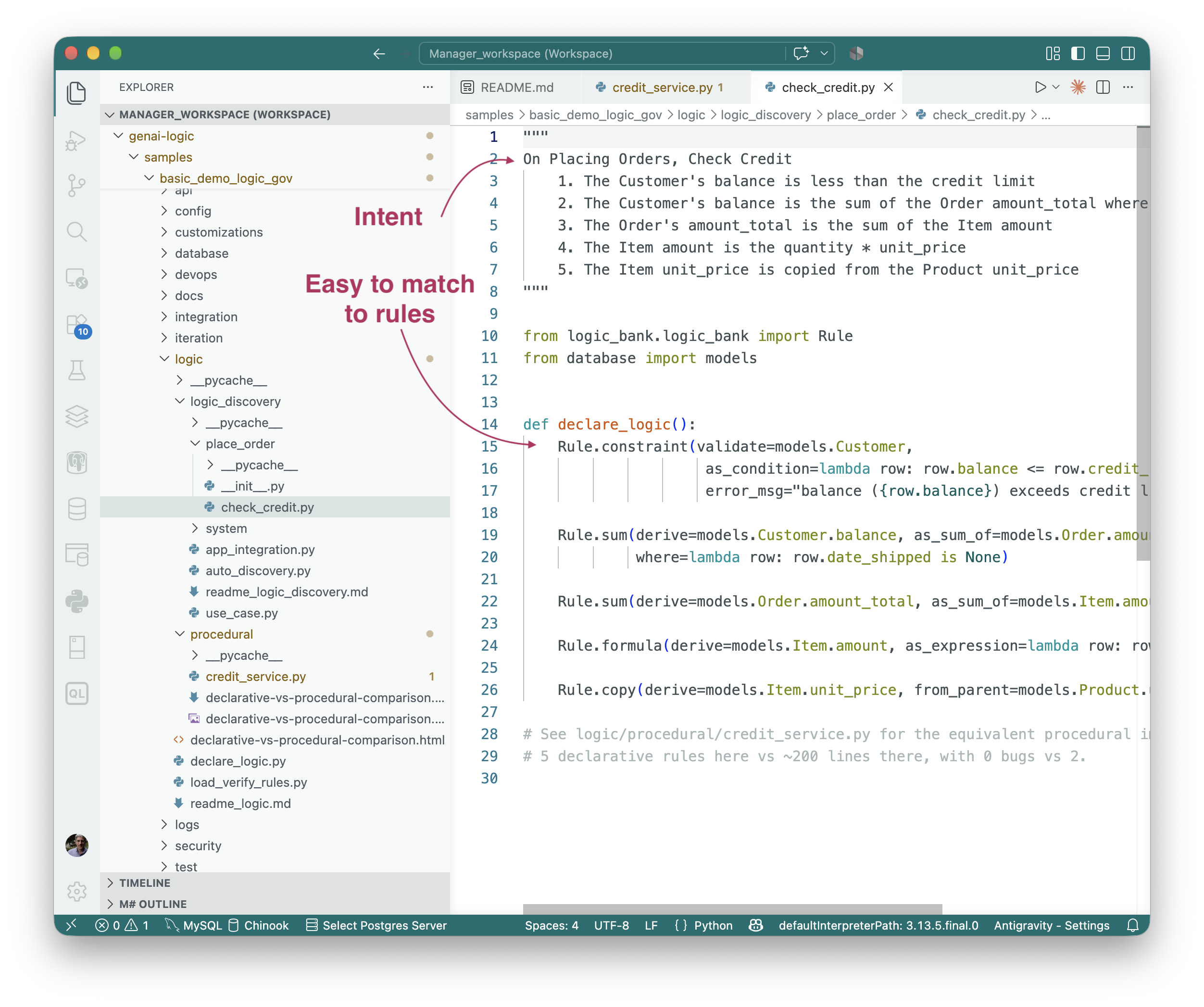Open Source Control view
Screen dimensions: 1204x1007
point(76,186)
